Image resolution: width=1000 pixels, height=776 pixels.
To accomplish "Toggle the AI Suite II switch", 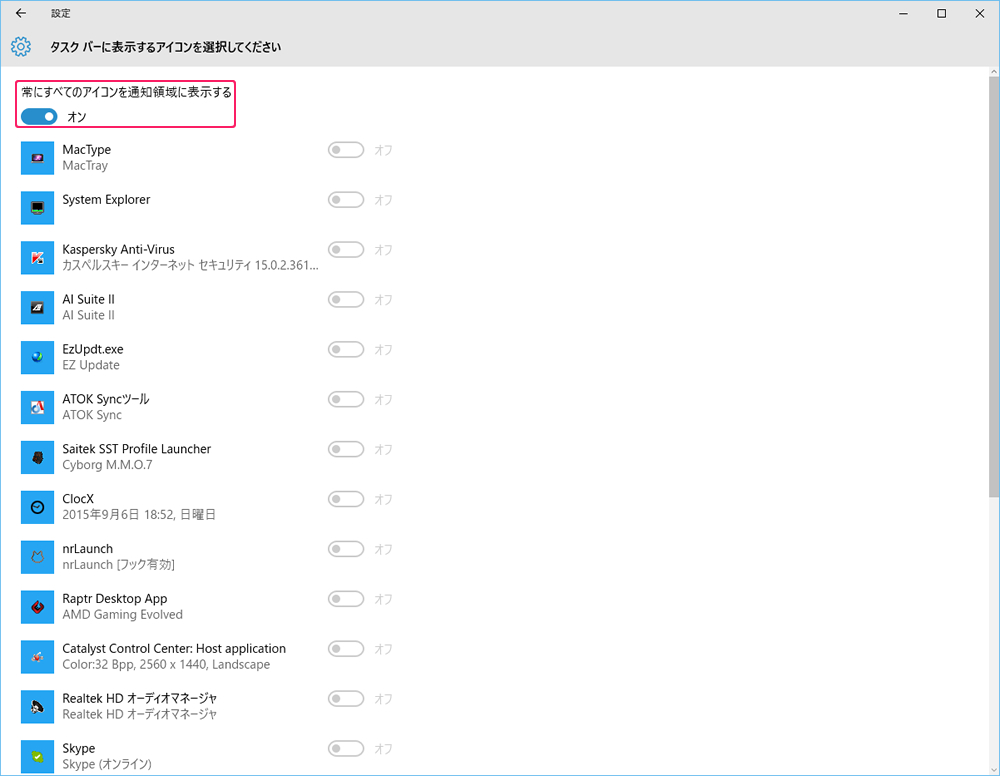I will pyautogui.click(x=346, y=300).
